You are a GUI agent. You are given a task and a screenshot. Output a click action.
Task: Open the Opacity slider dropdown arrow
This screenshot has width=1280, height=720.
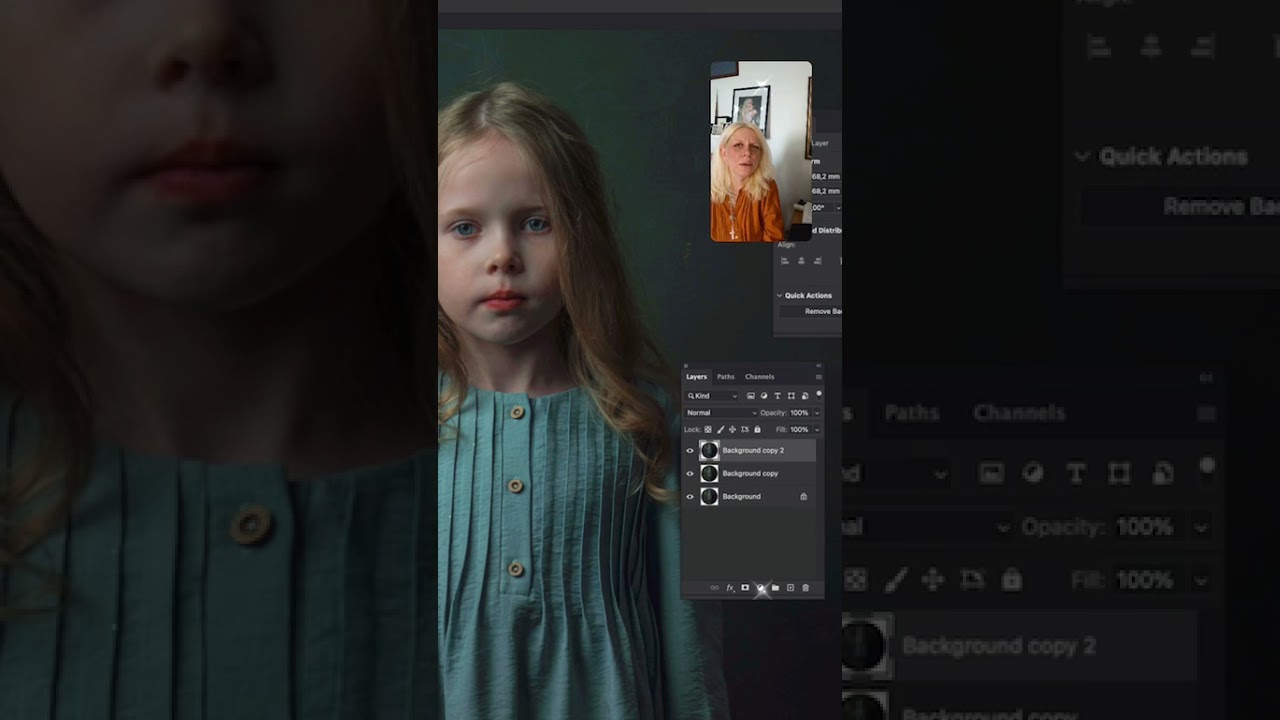817,413
